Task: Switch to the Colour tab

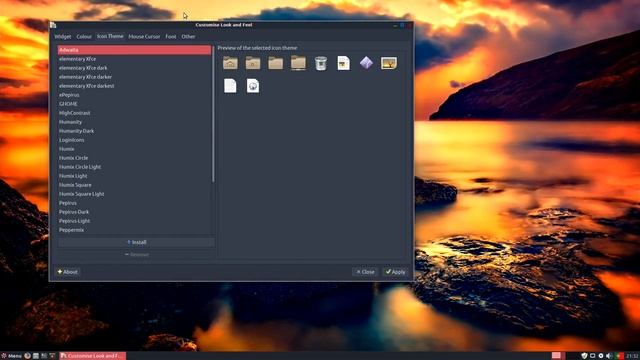Action: tap(84, 36)
